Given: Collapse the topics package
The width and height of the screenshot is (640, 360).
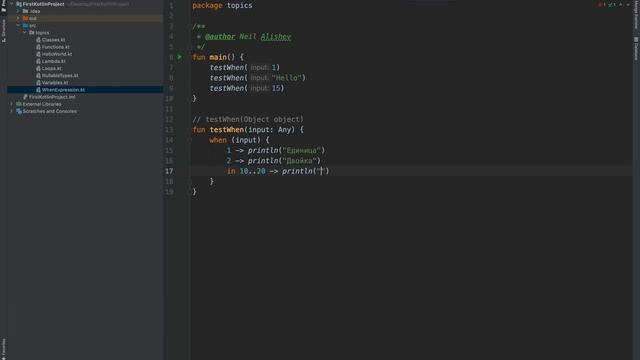Looking at the screenshot, I should click(24, 33).
